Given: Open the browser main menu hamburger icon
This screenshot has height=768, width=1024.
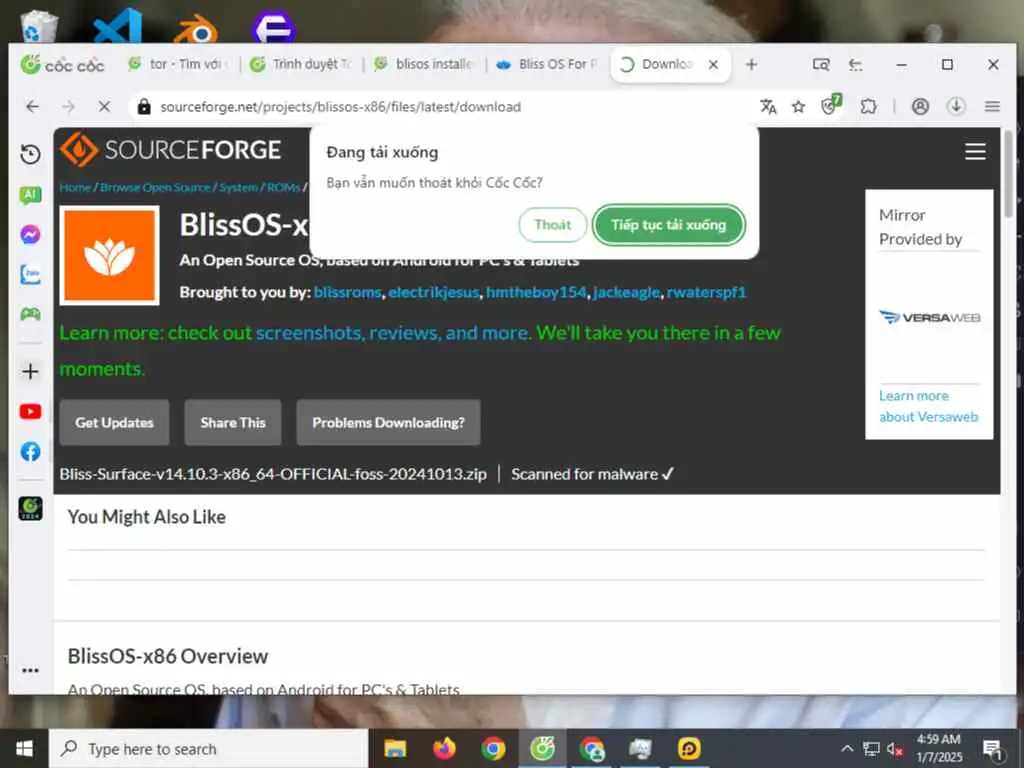Looking at the screenshot, I should pyautogui.click(x=992, y=106).
